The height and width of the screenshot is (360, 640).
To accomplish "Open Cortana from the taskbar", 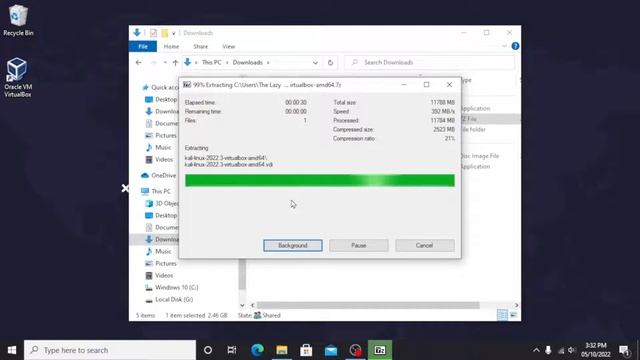I will click(208, 350).
